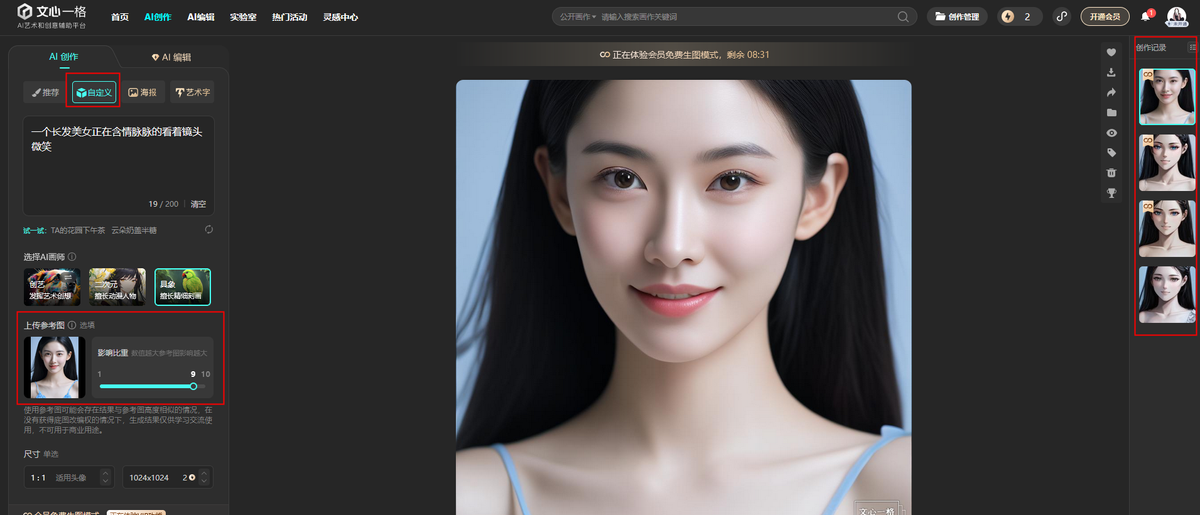This screenshot has height=515, width=1200.
Task: Open 热门活动 in top navigation
Action: pos(290,17)
